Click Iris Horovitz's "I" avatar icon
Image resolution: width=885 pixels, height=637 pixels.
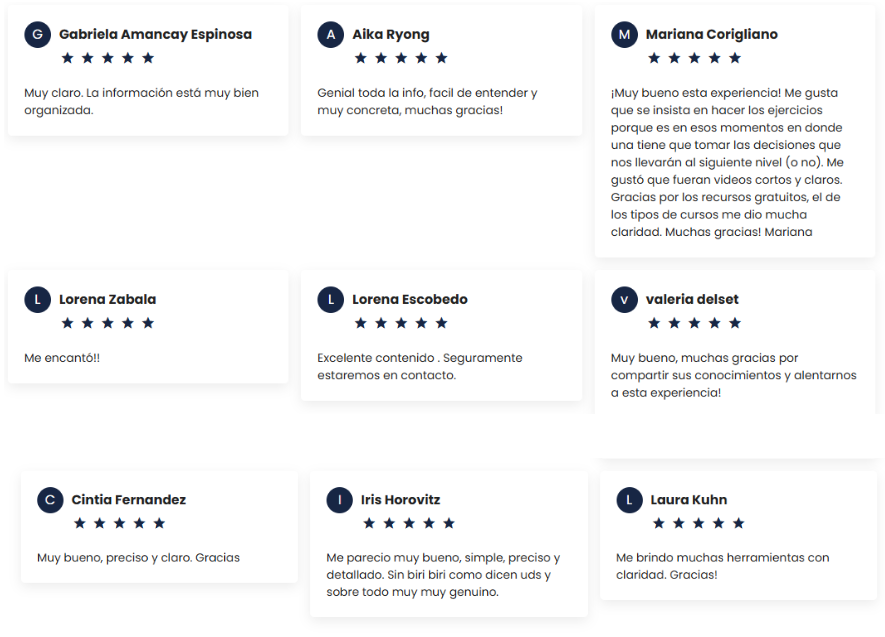(340, 500)
